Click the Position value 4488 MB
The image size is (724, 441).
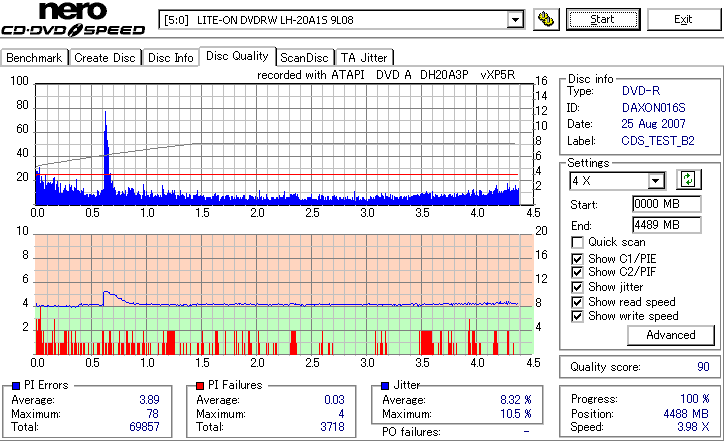coord(686,413)
